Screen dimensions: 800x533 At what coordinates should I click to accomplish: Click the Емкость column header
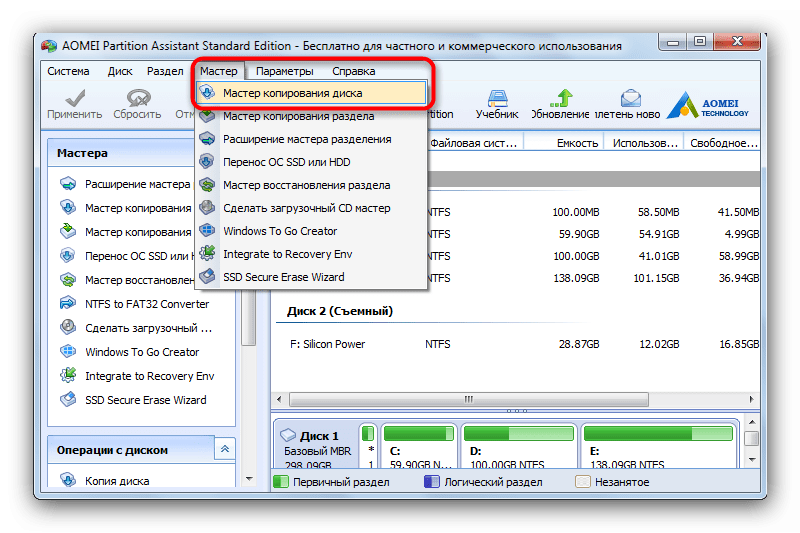click(x=564, y=143)
